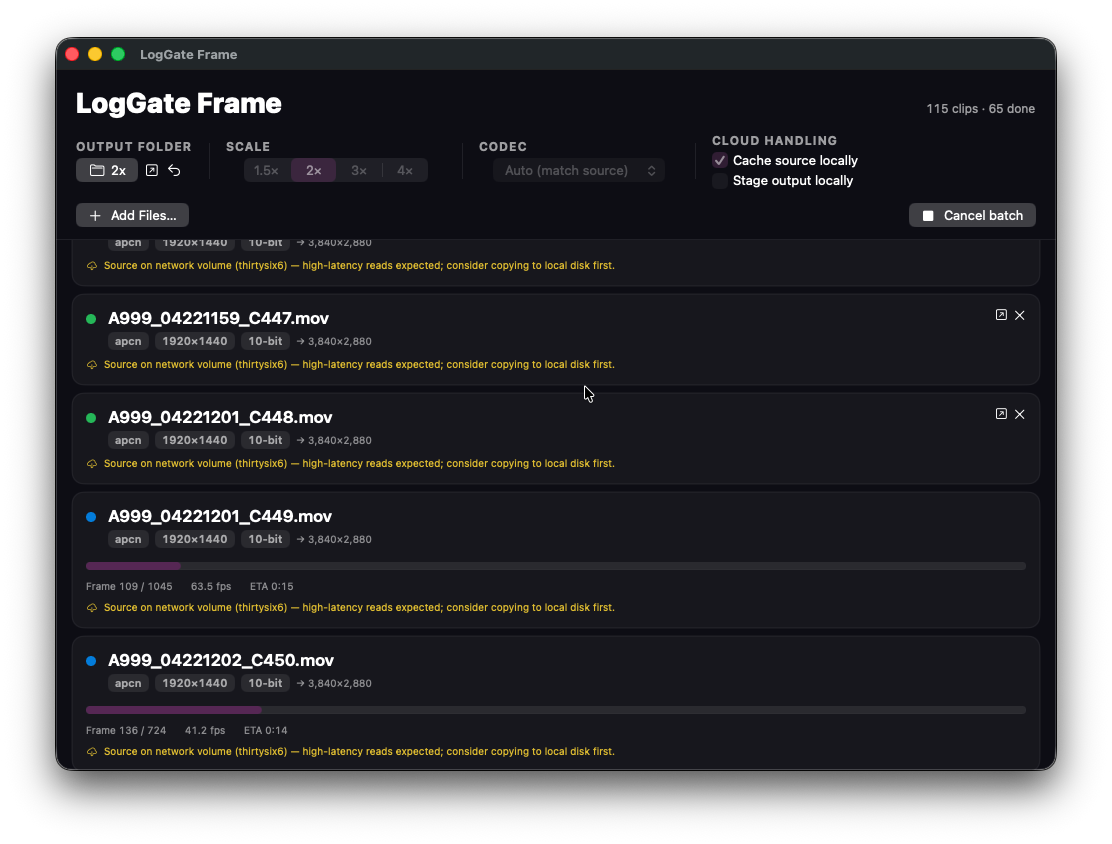Click "Frame 136 / 724" status text
This screenshot has width=1112, height=844.
point(126,731)
